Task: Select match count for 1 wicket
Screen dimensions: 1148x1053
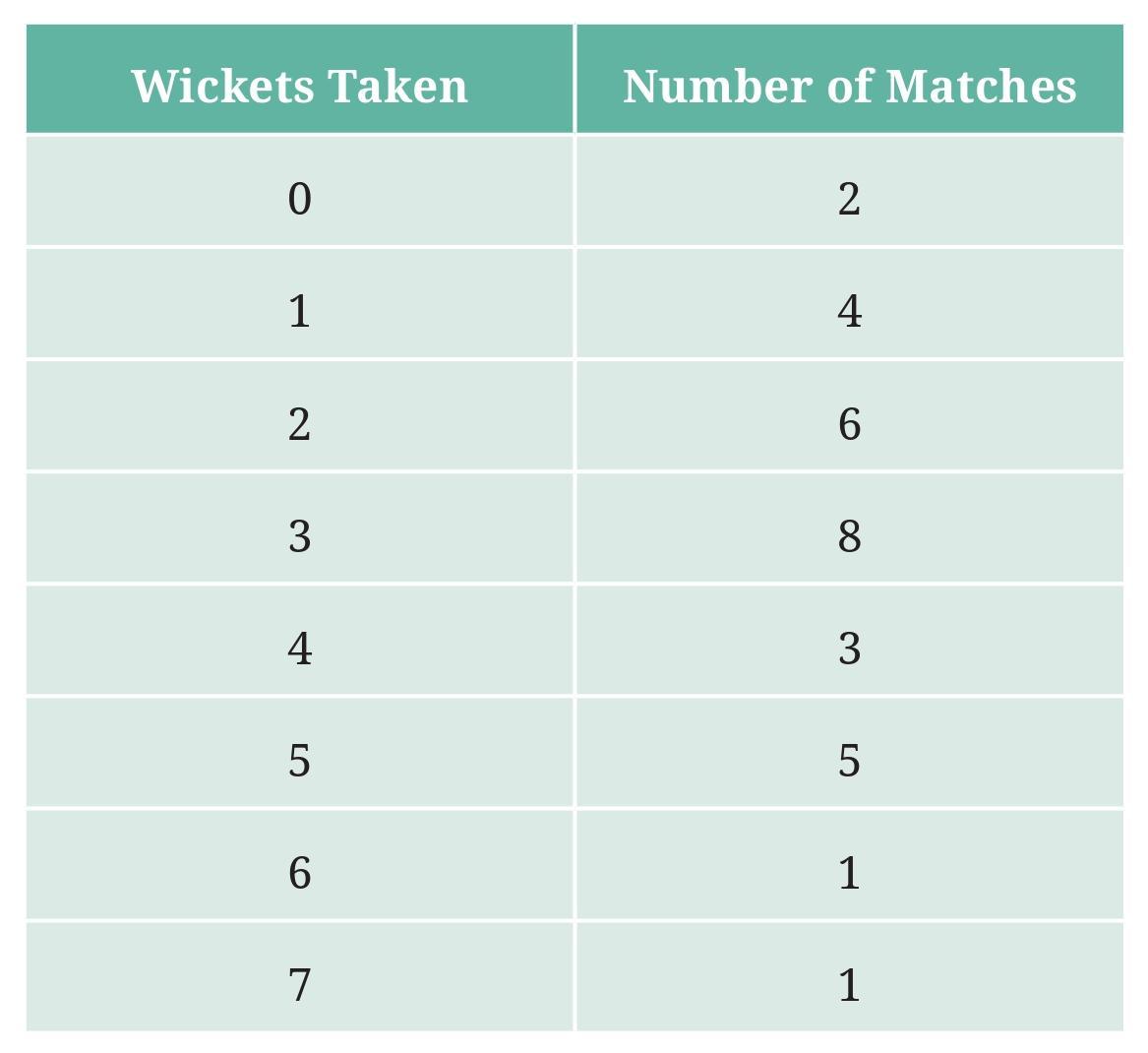Action: 849,311
